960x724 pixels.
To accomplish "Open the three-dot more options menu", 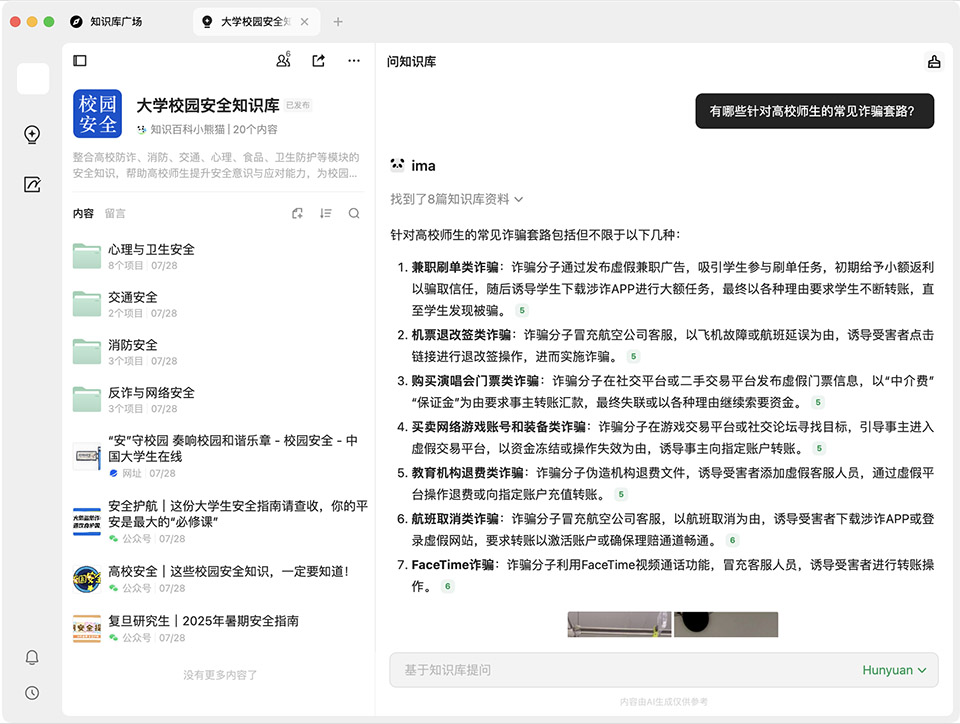I will [x=354, y=61].
